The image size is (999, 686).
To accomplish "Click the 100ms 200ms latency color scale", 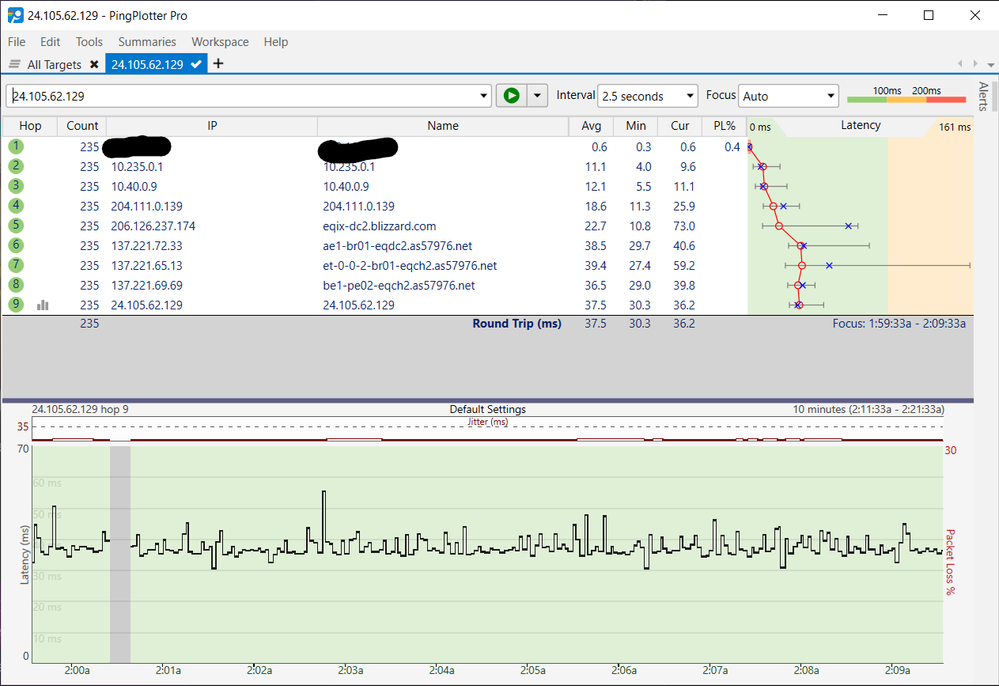I will [x=906, y=96].
